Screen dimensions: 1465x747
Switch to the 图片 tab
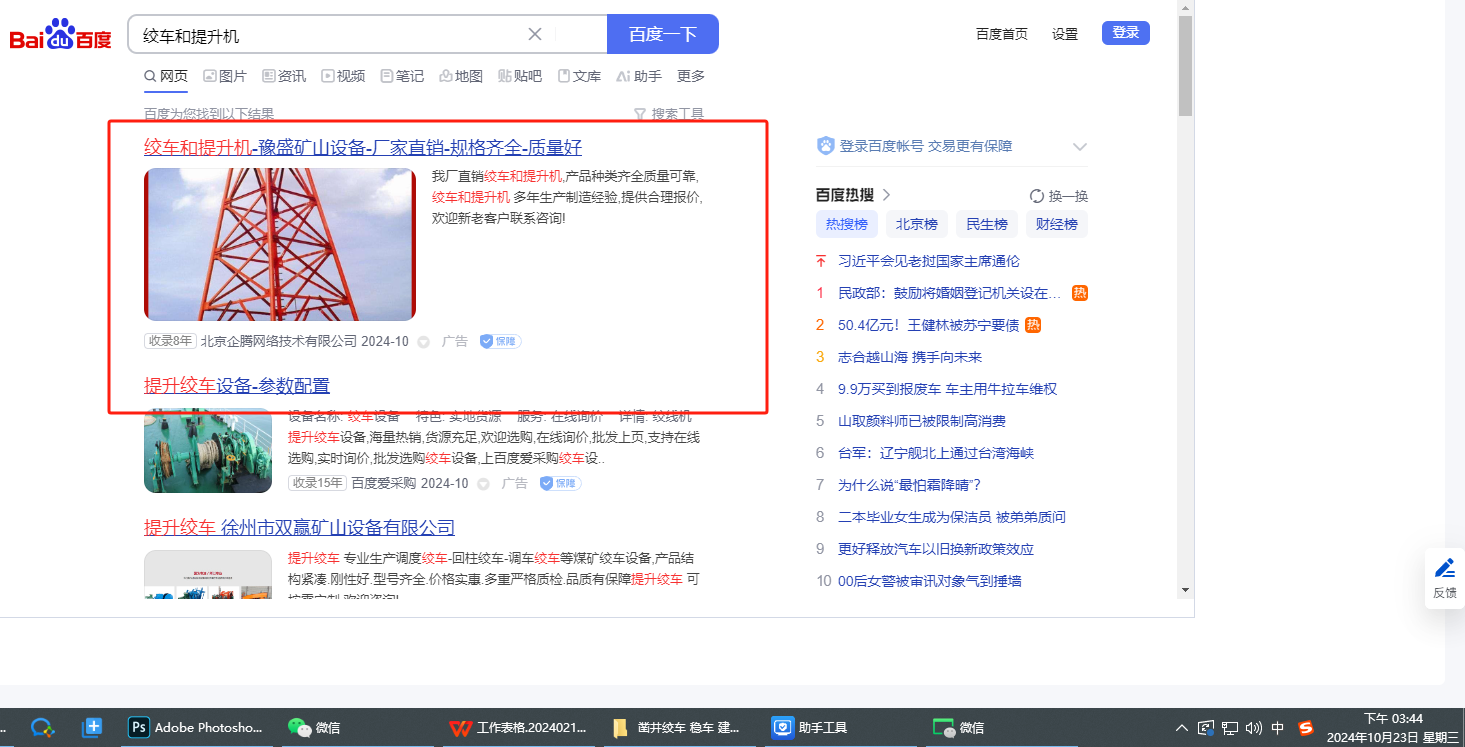(x=225, y=76)
